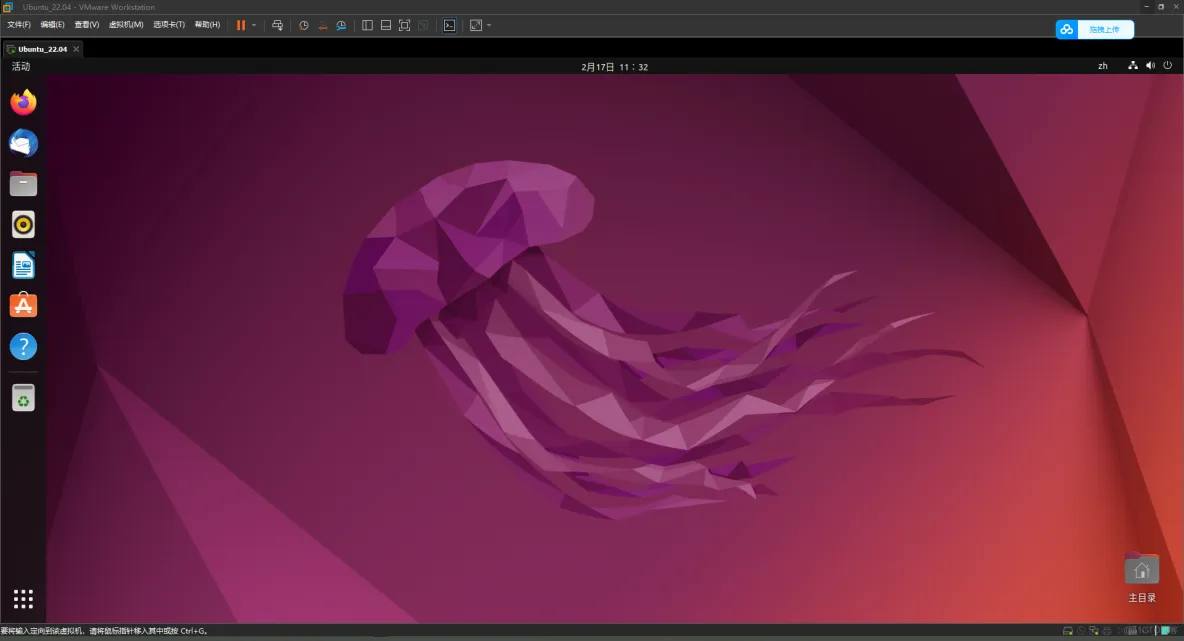The height and width of the screenshot is (641, 1184).
Task: Toggle the library sidebar view icon
Action: pos(367,25)
